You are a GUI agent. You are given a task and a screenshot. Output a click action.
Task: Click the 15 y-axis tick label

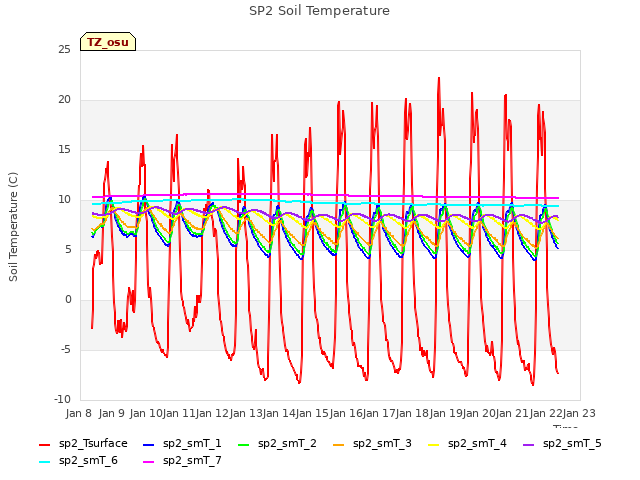click(64, 150)
